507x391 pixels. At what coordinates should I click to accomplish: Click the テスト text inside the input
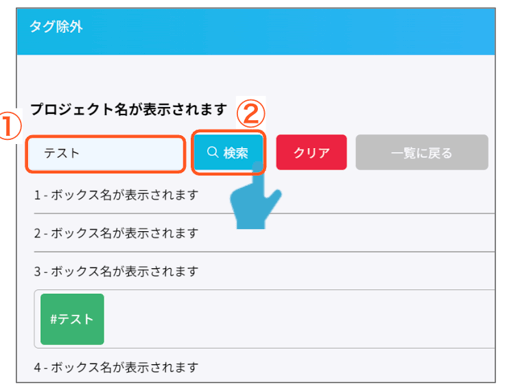click(x=62, y=153)
